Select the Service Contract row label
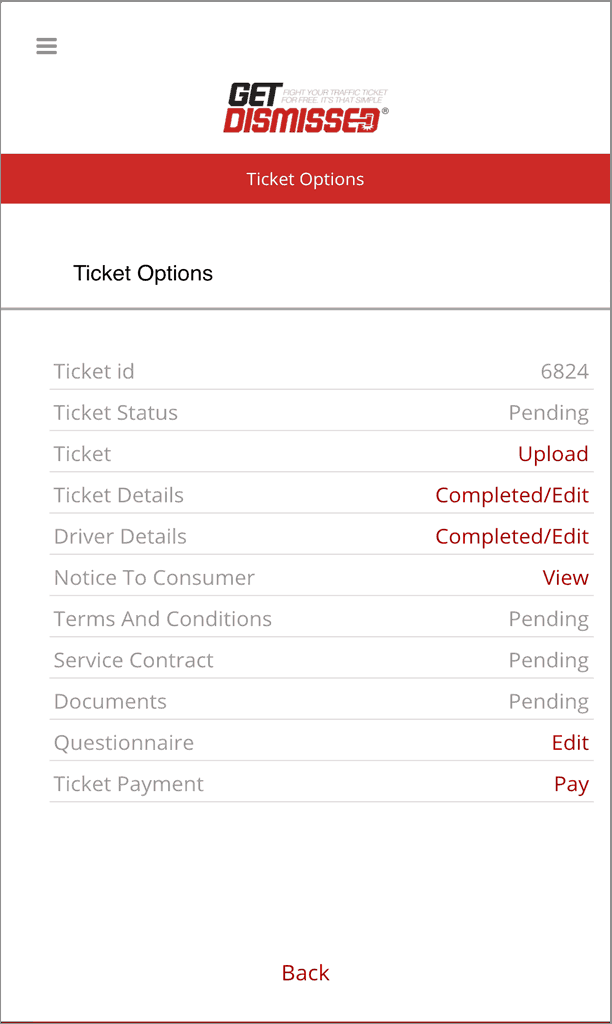612x1024 pixels. tap(133, 660)
